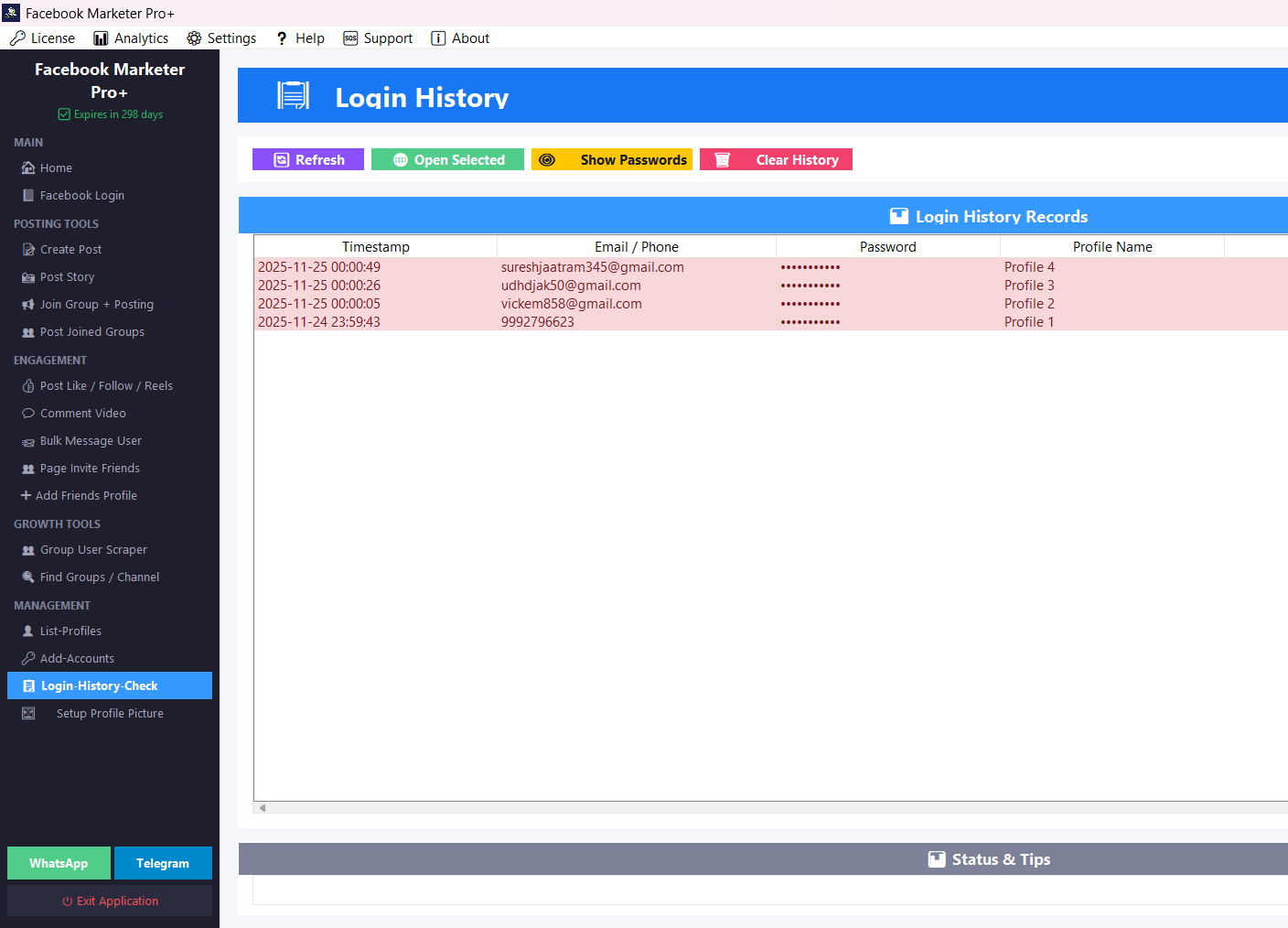The width and height of the screenshot is (1288, 928).
Task: Open Setup Profile Picture page
Action: pos(110,714)
